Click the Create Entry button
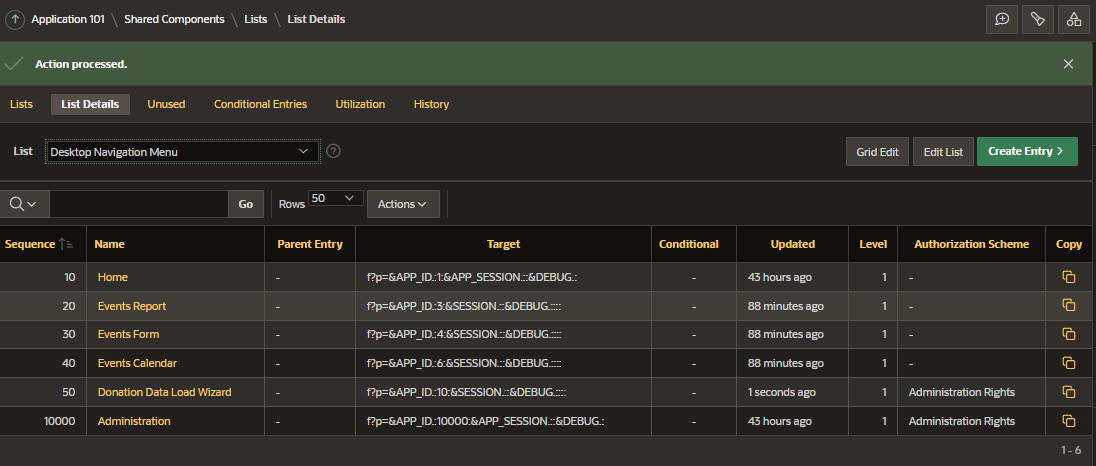Image resolution: width=1096 pixels, height=466 pixels. [1027, 152]
